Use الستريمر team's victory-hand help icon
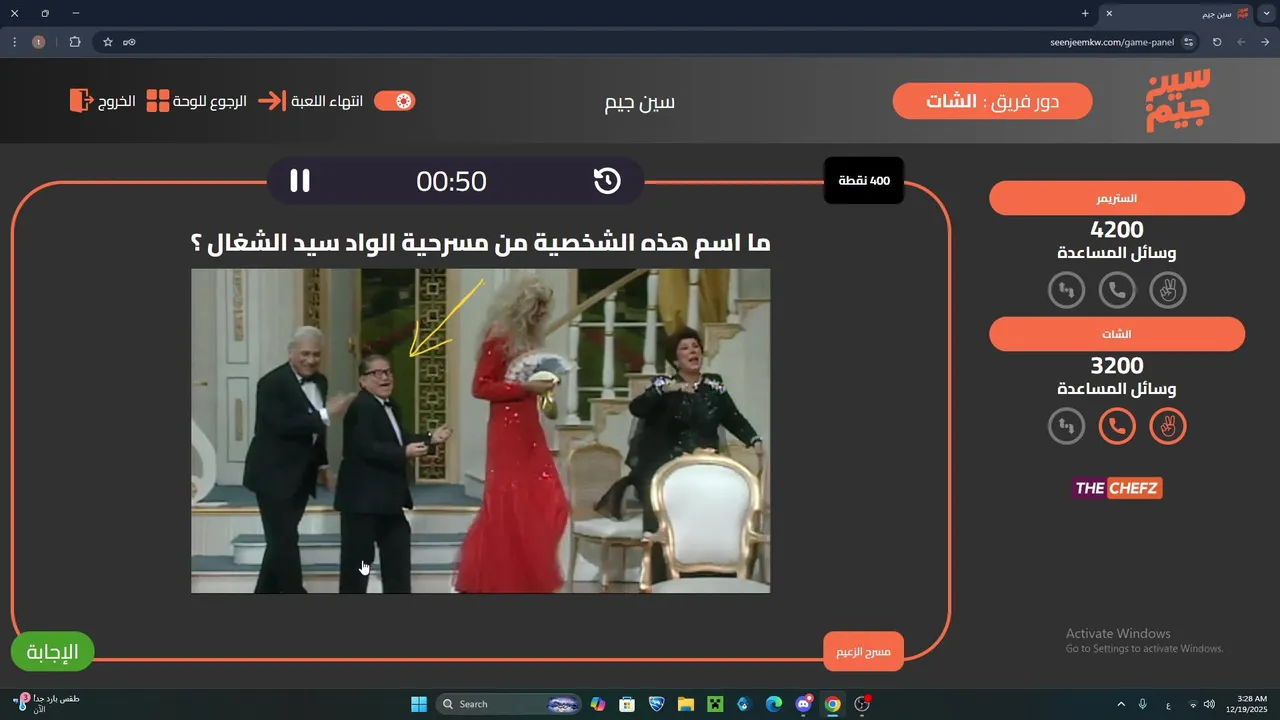The image size is (1280, 720). click(1167, 291)
